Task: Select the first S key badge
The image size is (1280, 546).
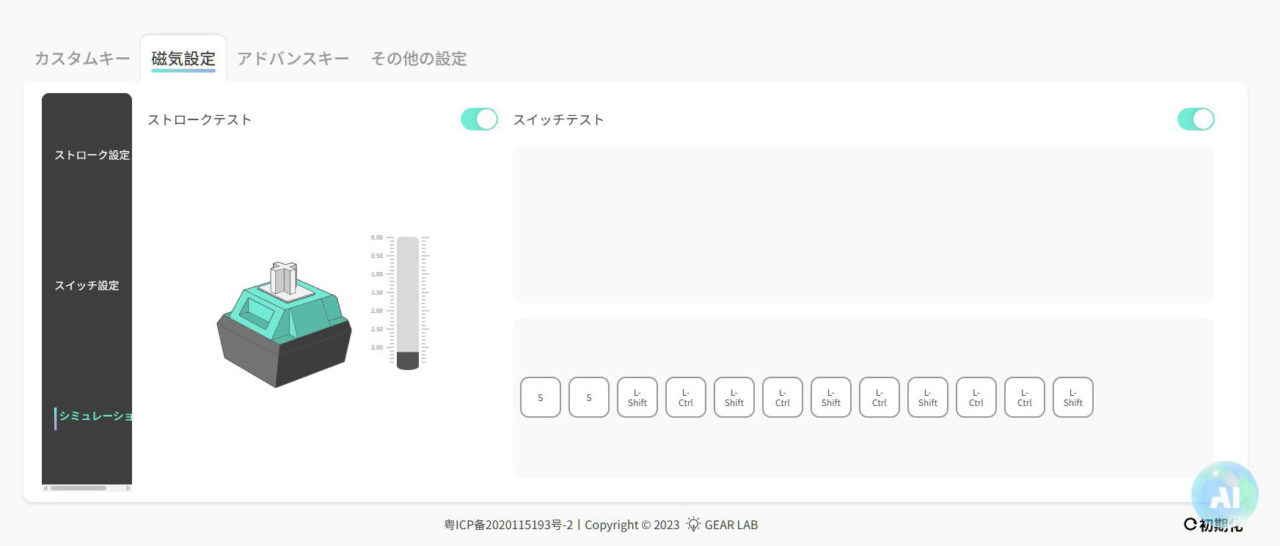Action: pos(540,397)
